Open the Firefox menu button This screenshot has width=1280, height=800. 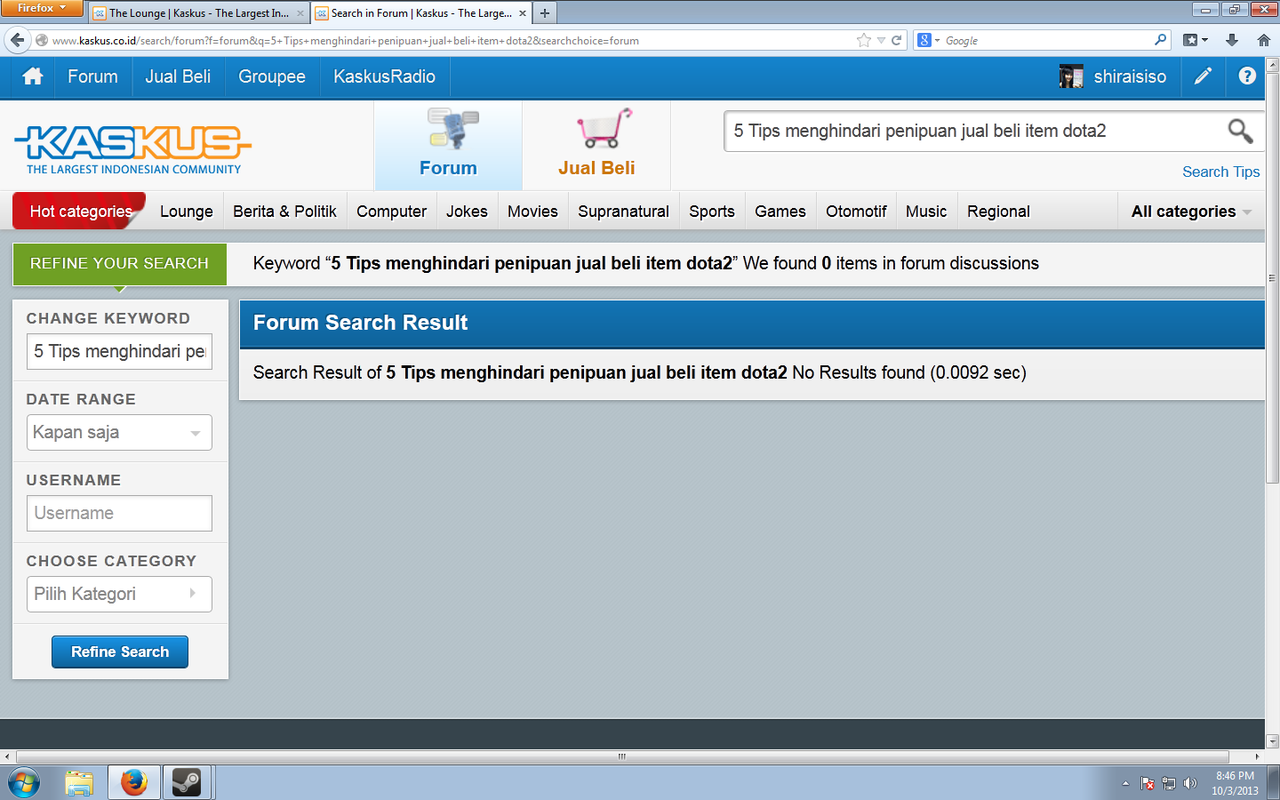click(x=42, y=8)
